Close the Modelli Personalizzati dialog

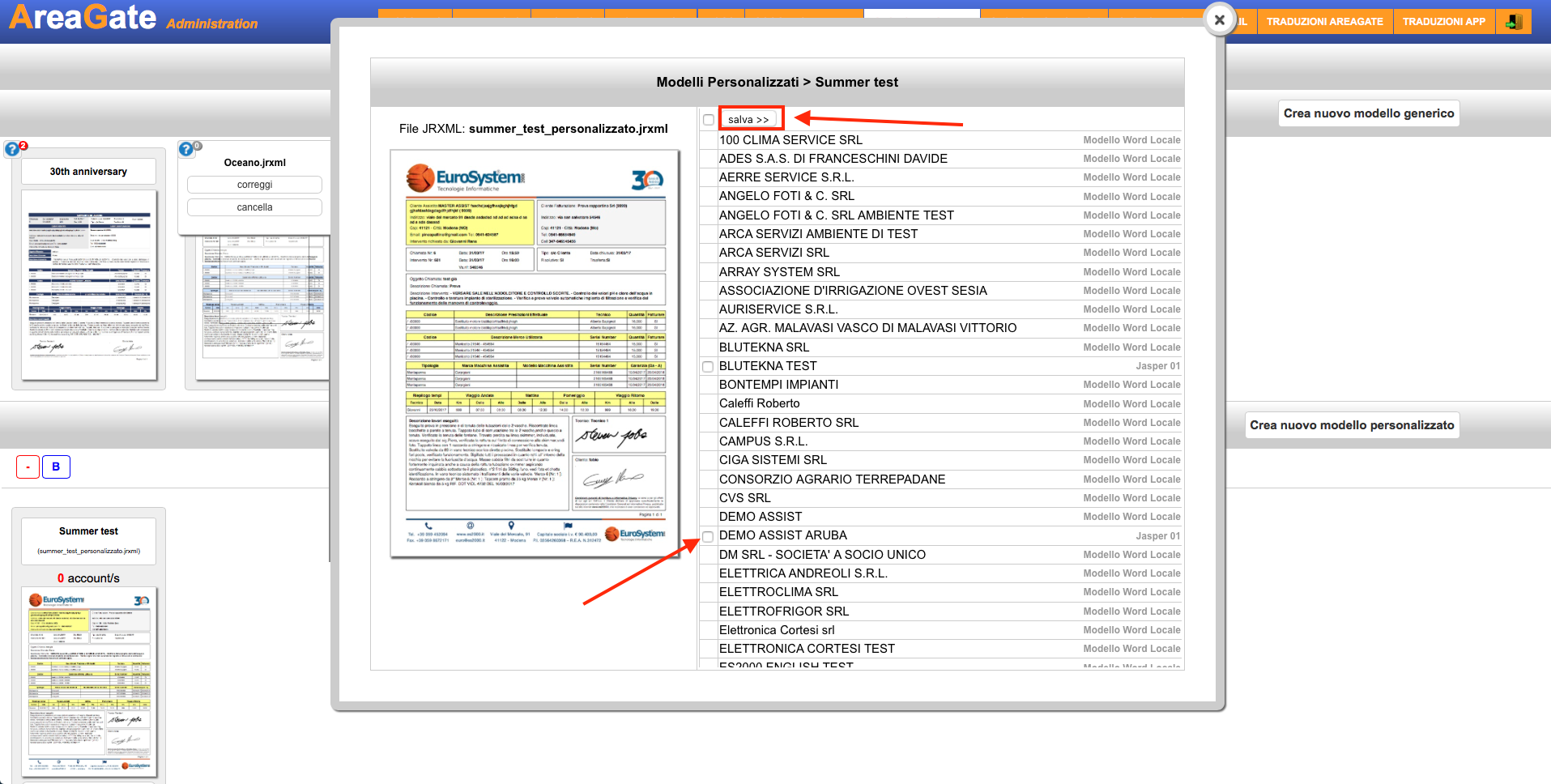point(1219,19)
